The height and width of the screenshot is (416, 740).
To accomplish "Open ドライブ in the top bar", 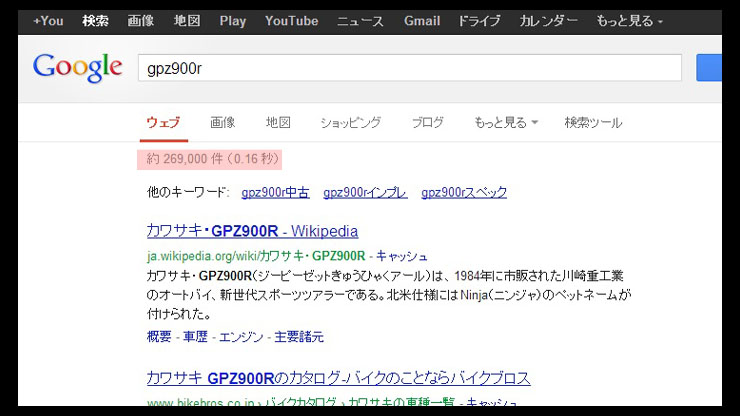I will click(479, 21).
